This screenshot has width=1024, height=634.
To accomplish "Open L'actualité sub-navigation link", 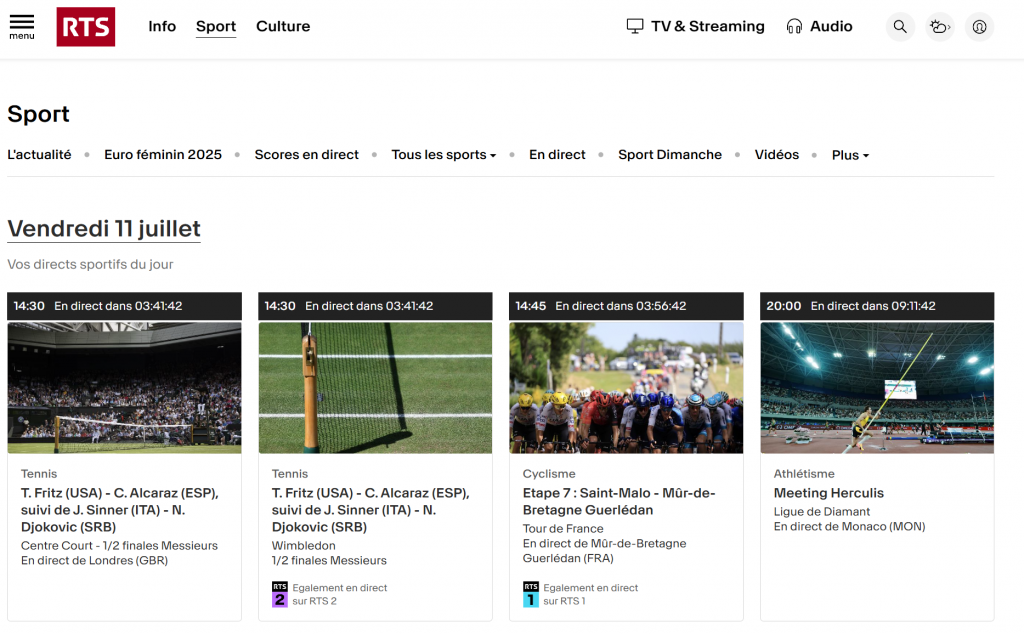I will click(x=39, y=155).
